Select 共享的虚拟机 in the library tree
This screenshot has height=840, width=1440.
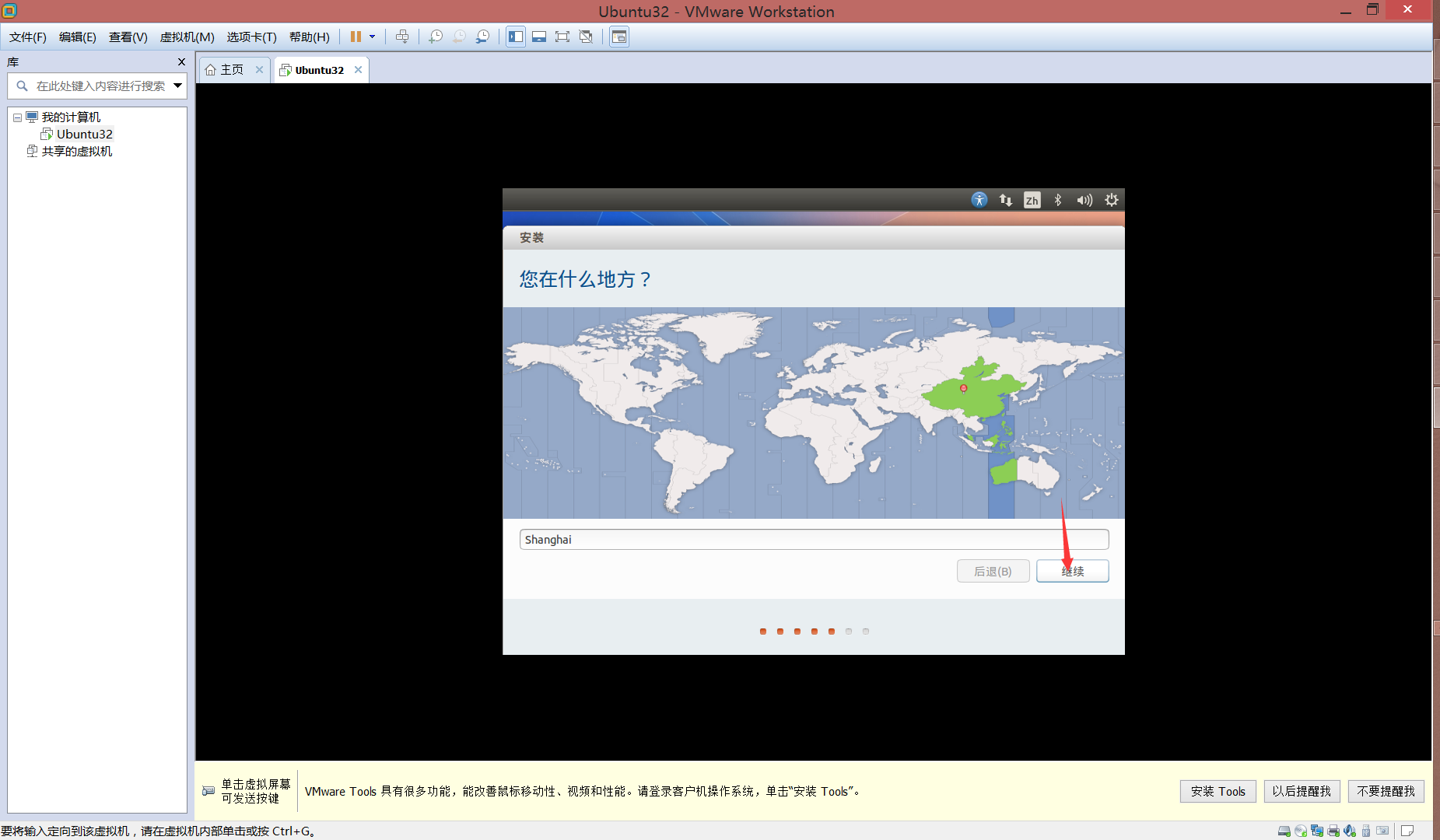[76, 152]
